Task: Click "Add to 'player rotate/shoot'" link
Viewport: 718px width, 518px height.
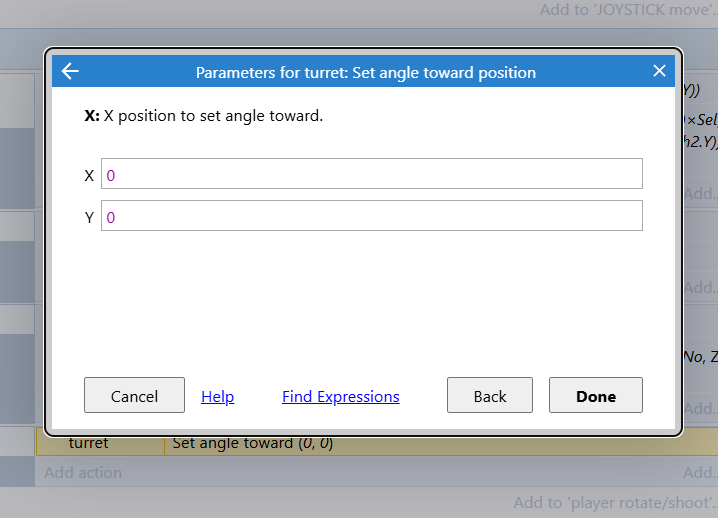Action: pyautogui.click(x=615, y=503)
